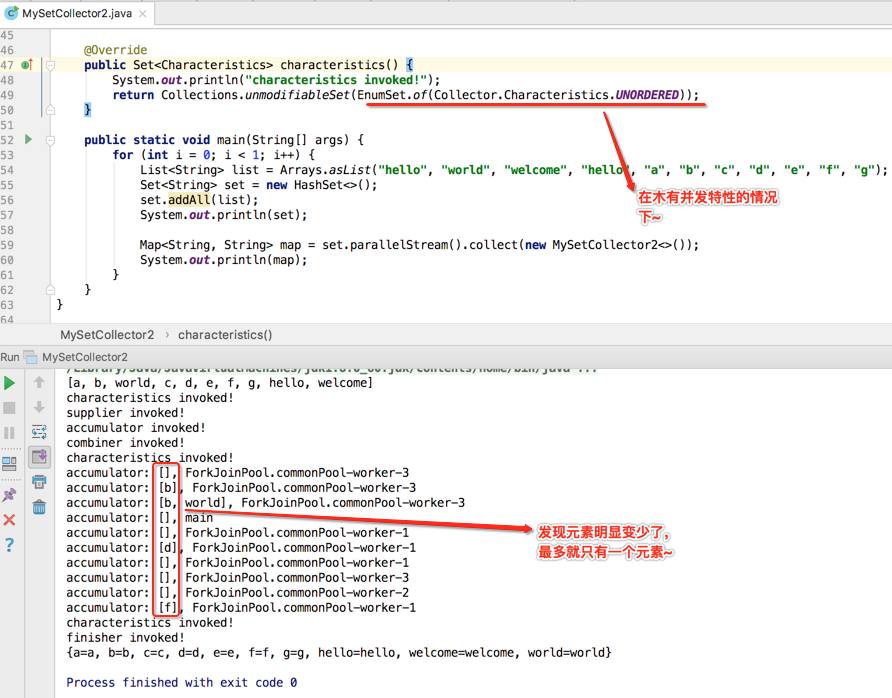
Task: Click MySetCollector2 in the breadcrumb bar
Action: tap(107, 335)
